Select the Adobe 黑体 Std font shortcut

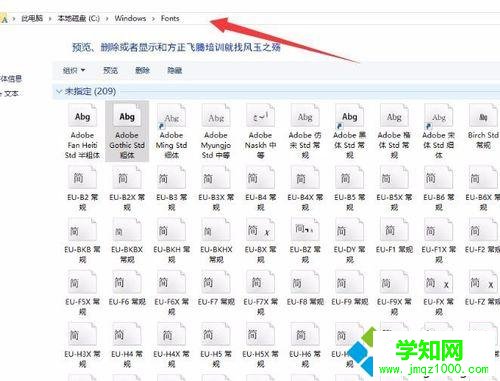click(x=350, y=116)
